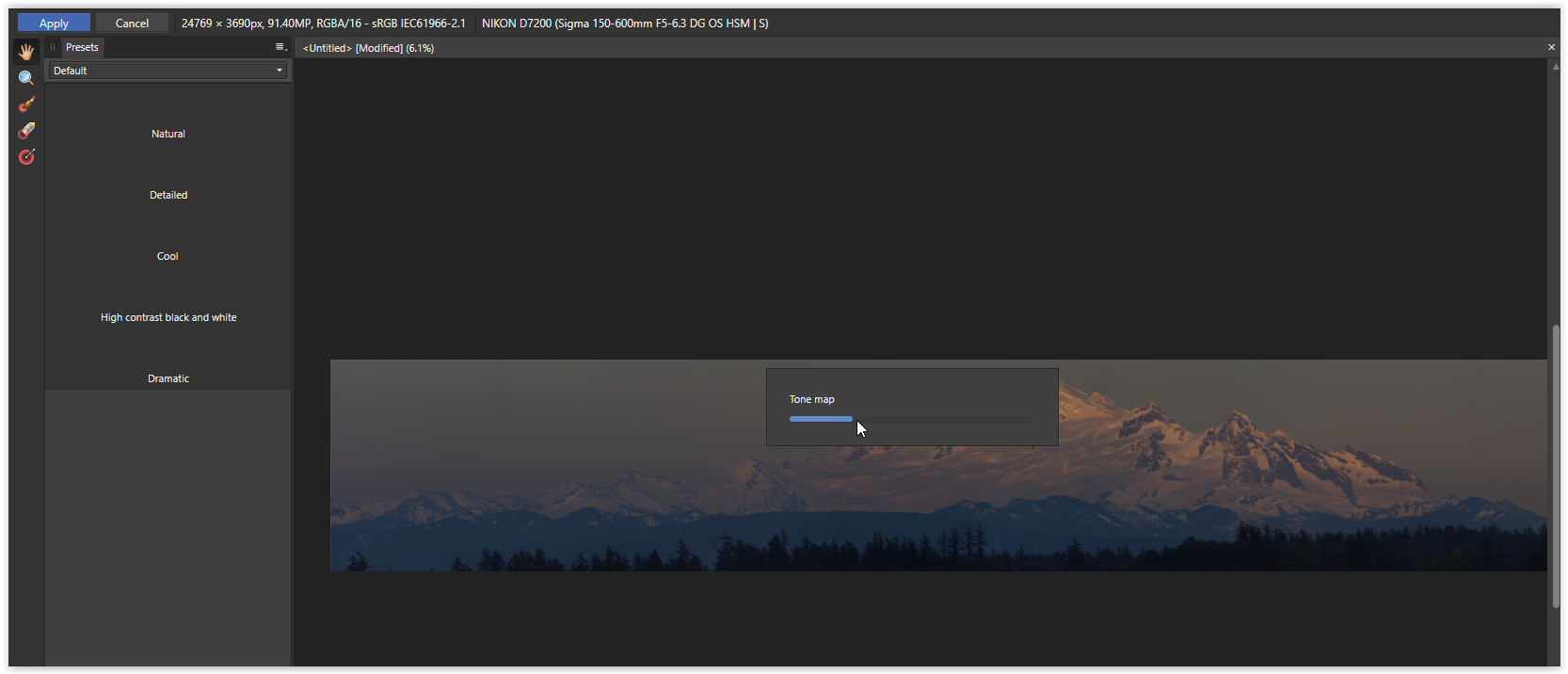Screen dimensions: 1568x674
Task: Click the vertical scrollbar thumb of the canvas
Action: click(1556, 466)
